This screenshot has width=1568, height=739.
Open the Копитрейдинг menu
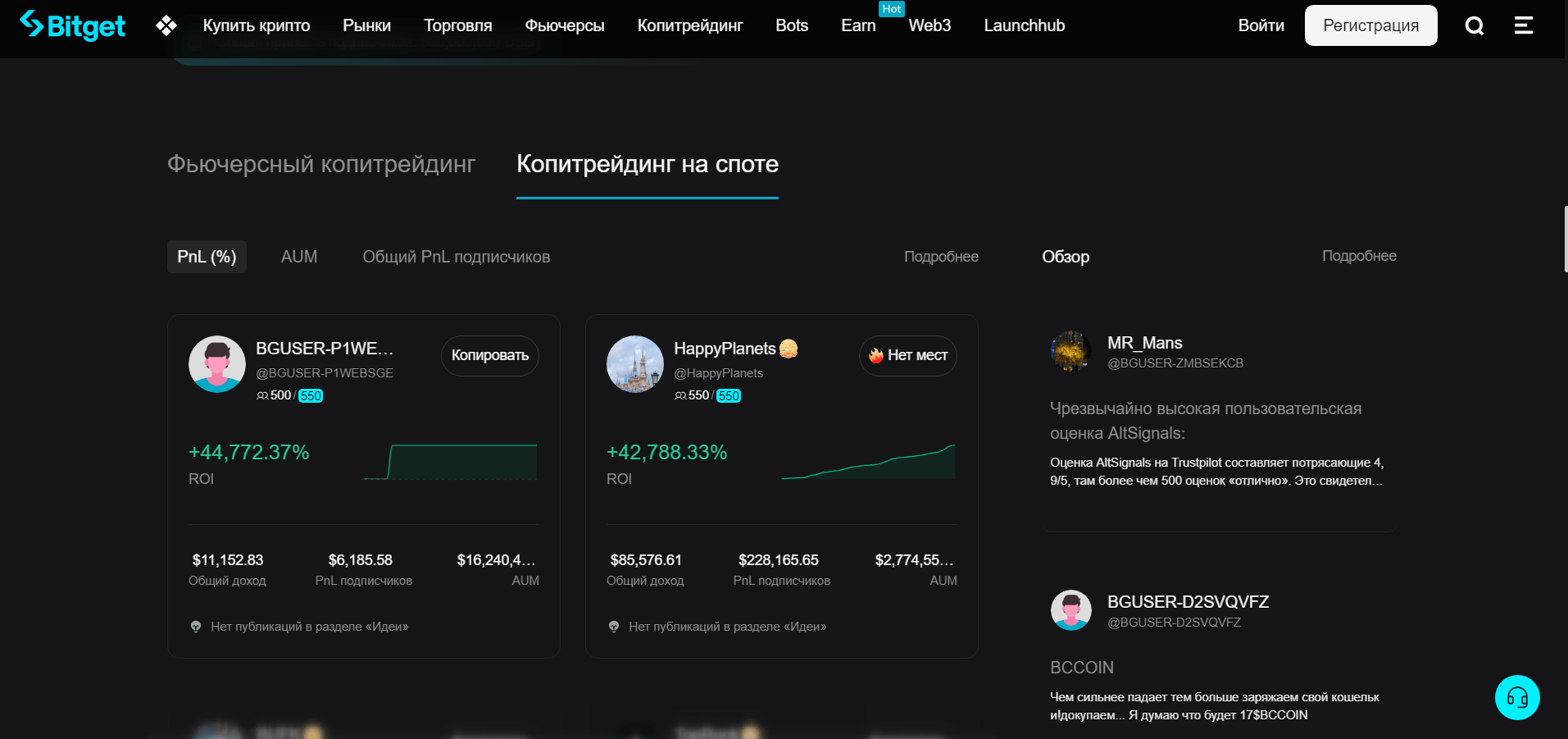[690, 25]
